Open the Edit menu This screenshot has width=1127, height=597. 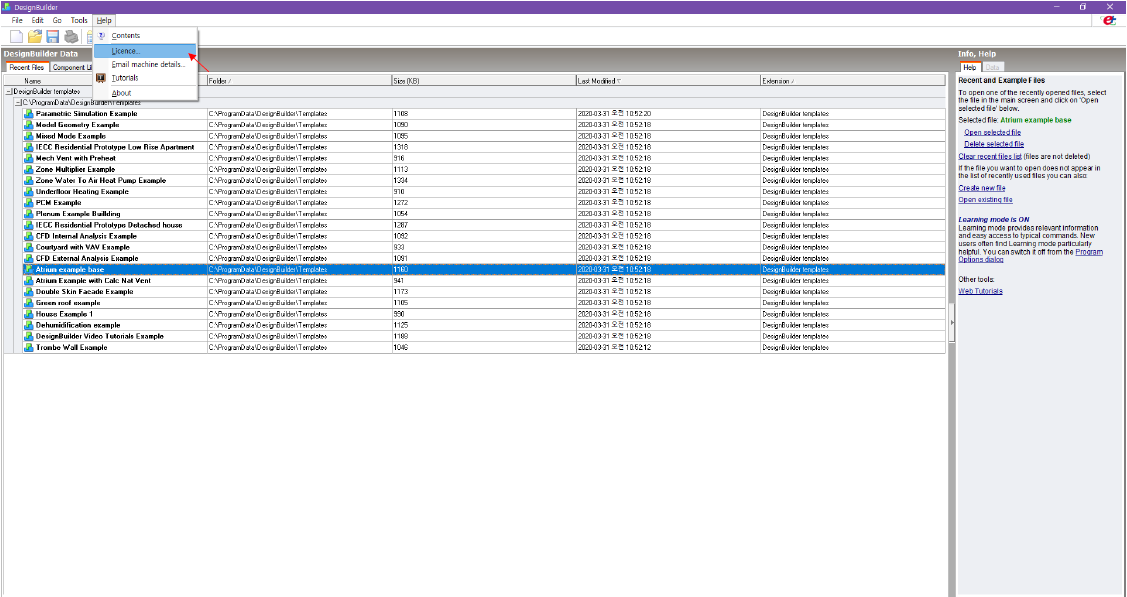pos(37,21)
